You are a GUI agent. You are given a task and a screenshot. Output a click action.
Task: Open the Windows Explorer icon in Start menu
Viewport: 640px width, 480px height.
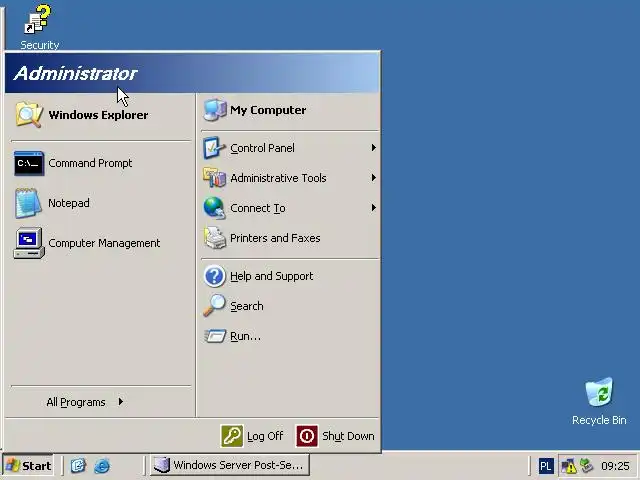click(x=29, y=115)
